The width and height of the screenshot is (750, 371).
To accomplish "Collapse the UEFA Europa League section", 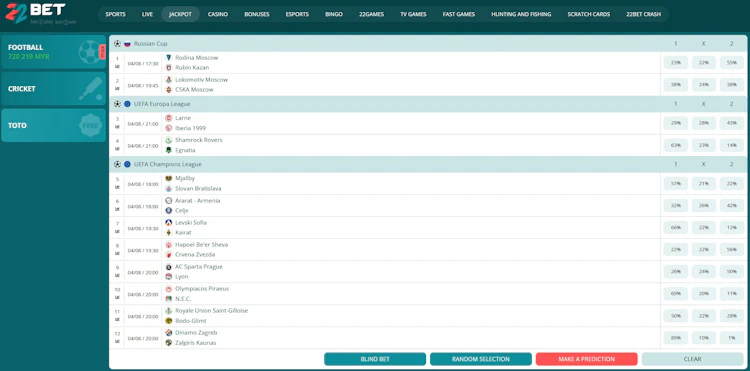I will point(428,104).
